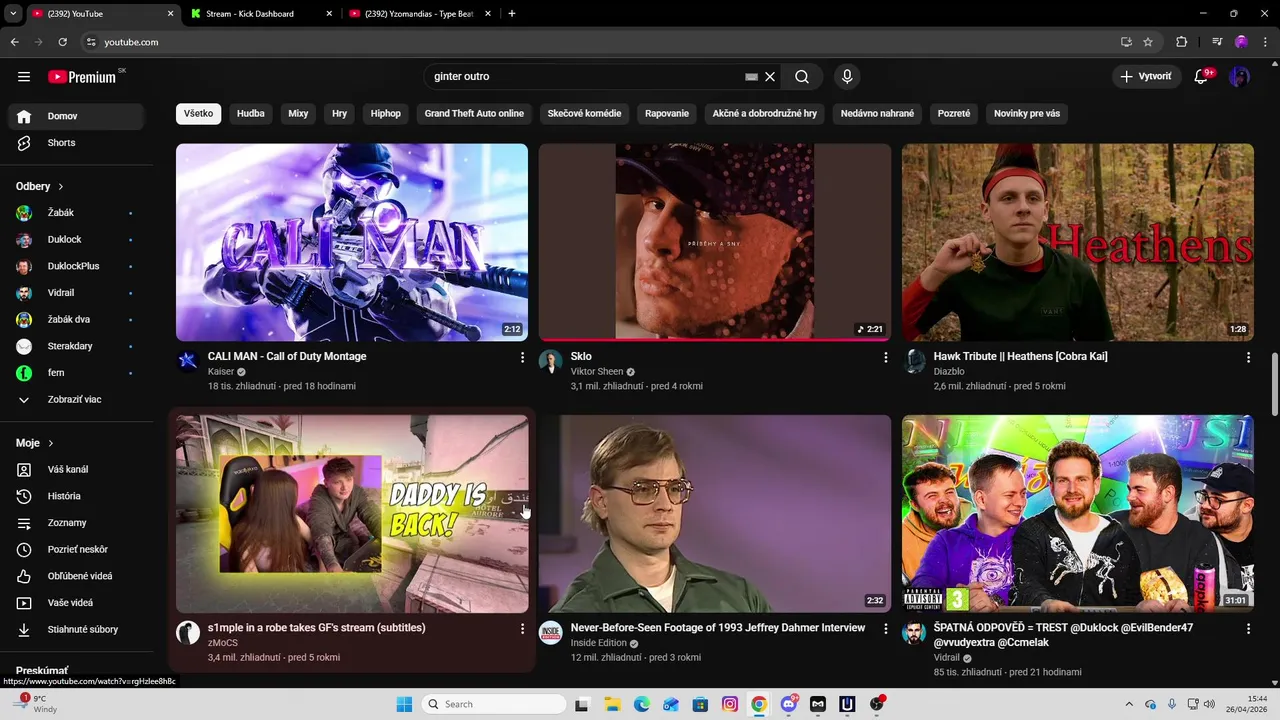The width and height of the screenshot is (1280, 720).
Task: Select Skečové komédie chip
Action: coord(584,114)
